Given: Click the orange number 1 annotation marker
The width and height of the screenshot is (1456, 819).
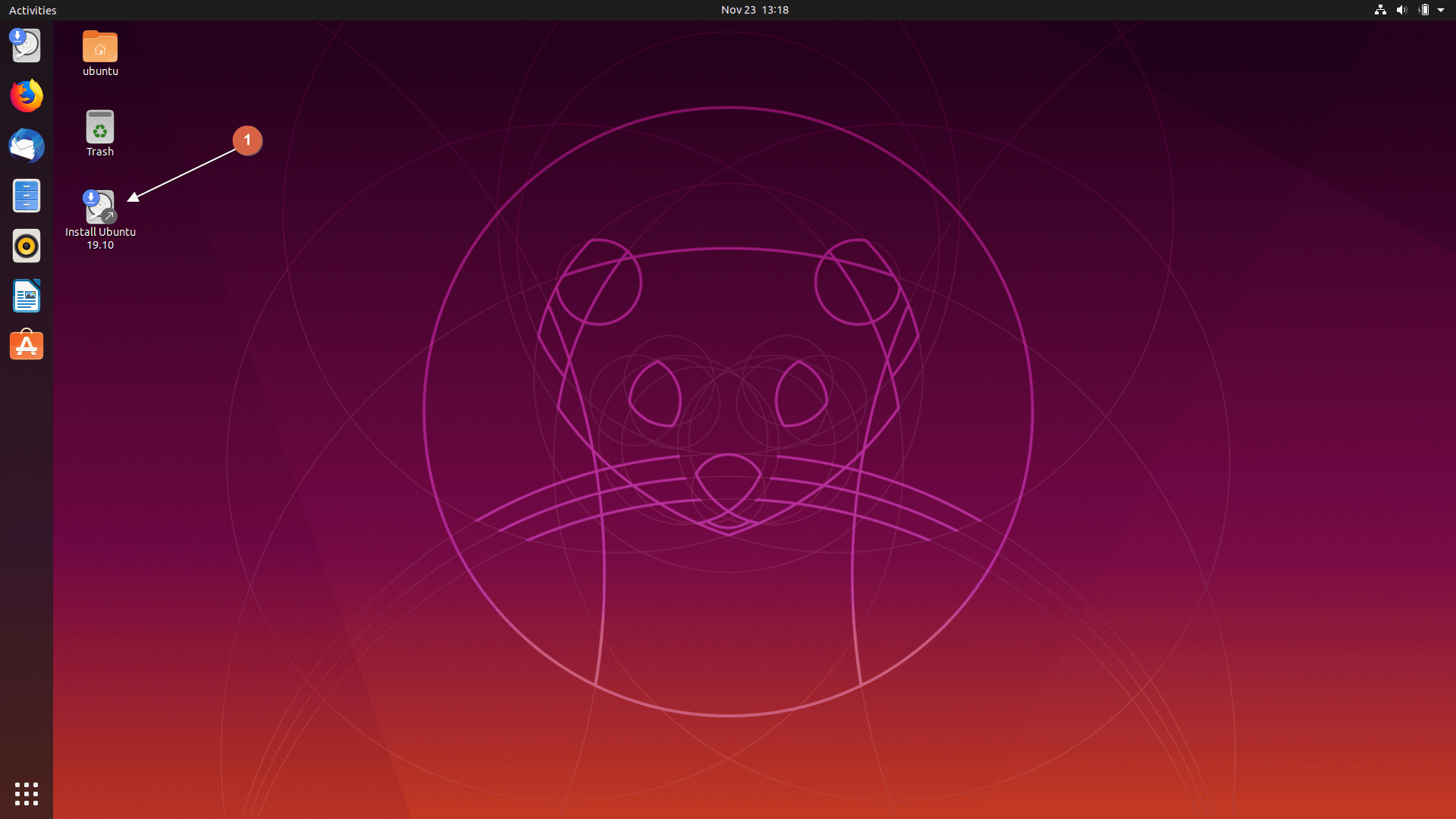Looking at the screenshot, I should 247,140.
